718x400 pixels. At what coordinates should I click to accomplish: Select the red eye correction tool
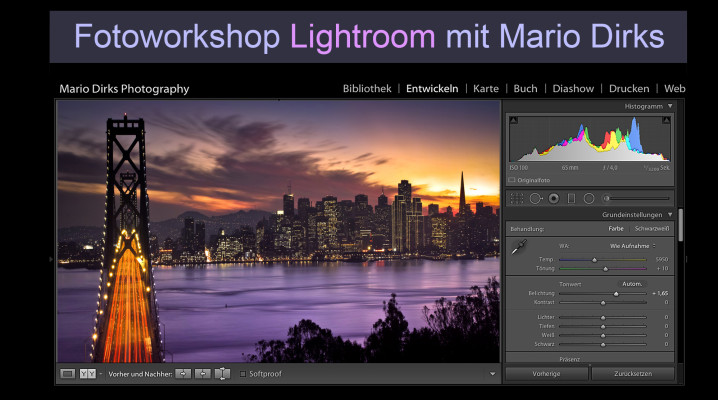pos(554,199)
